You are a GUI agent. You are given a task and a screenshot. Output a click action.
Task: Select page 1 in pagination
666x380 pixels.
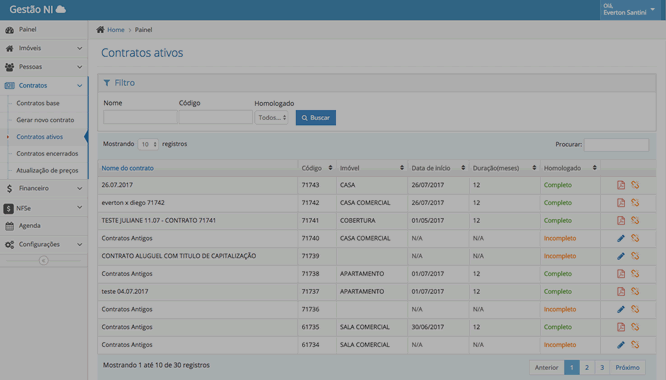coord(572,368)
